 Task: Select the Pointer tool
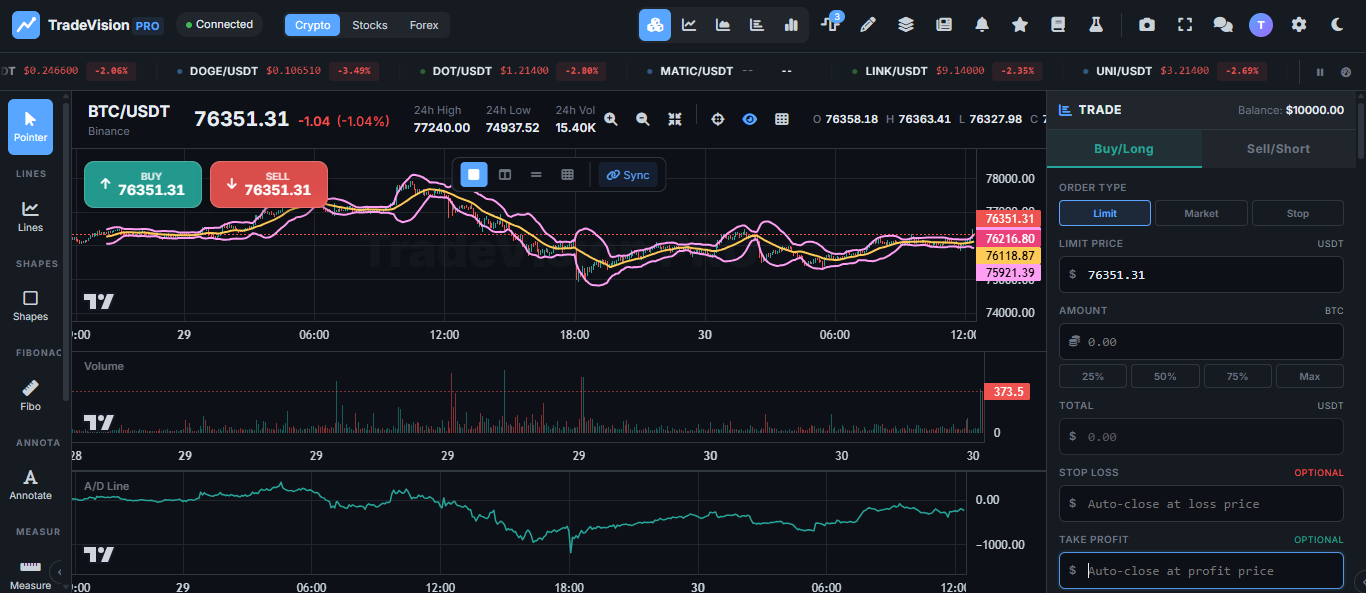(x=30, y=127)
